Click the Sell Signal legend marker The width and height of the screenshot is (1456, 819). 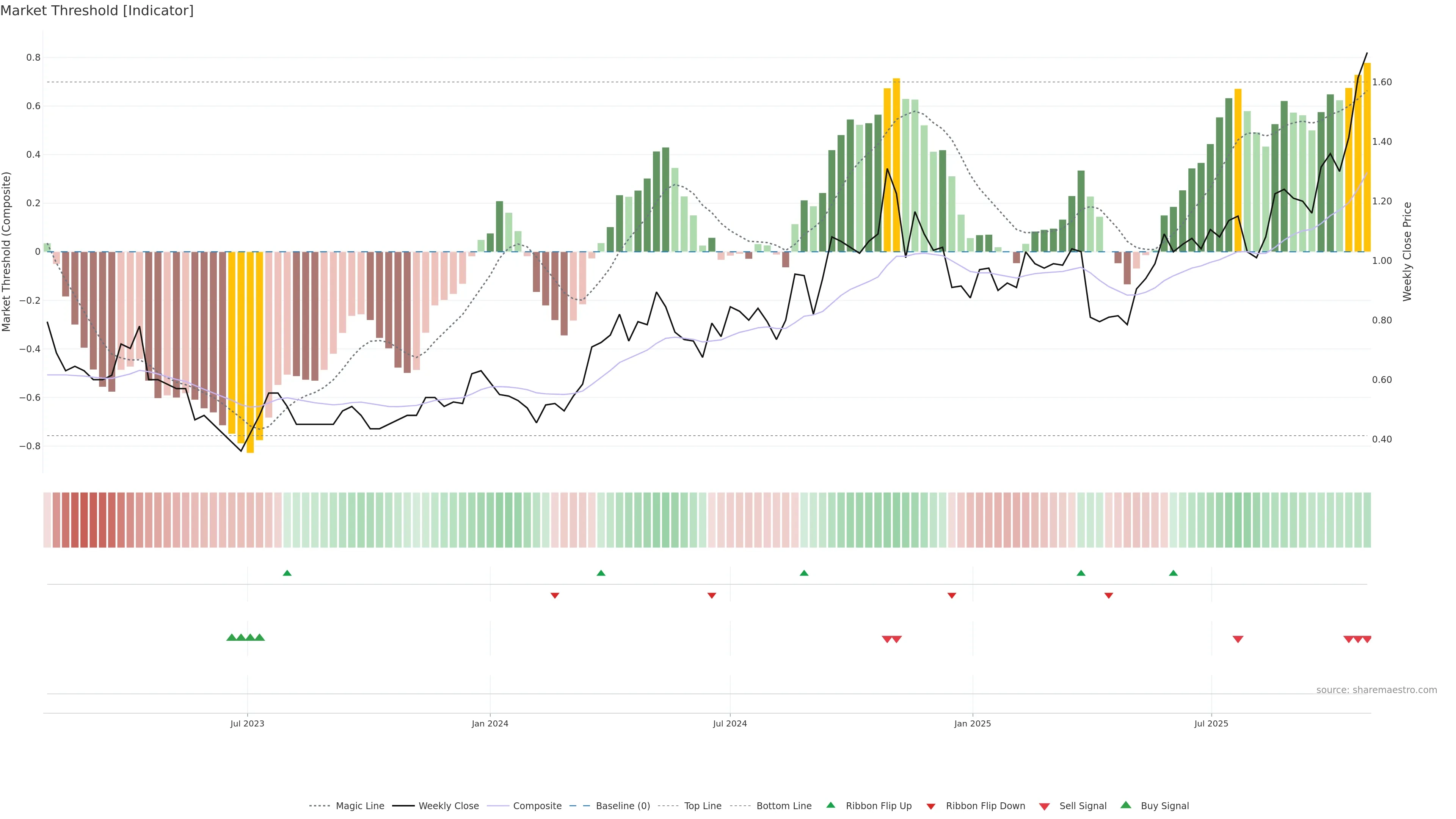tap(1045, 806)
